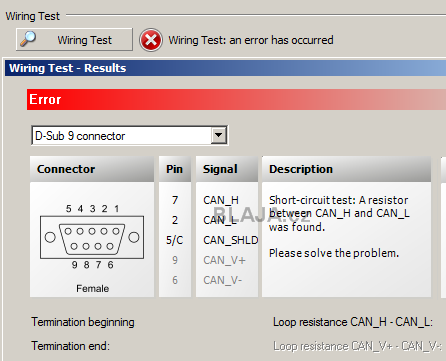Image resolution: width=446 pixels, height=361 pixels.
Task: Click the connector dropdown arrow
Action: tap(219, 135)
